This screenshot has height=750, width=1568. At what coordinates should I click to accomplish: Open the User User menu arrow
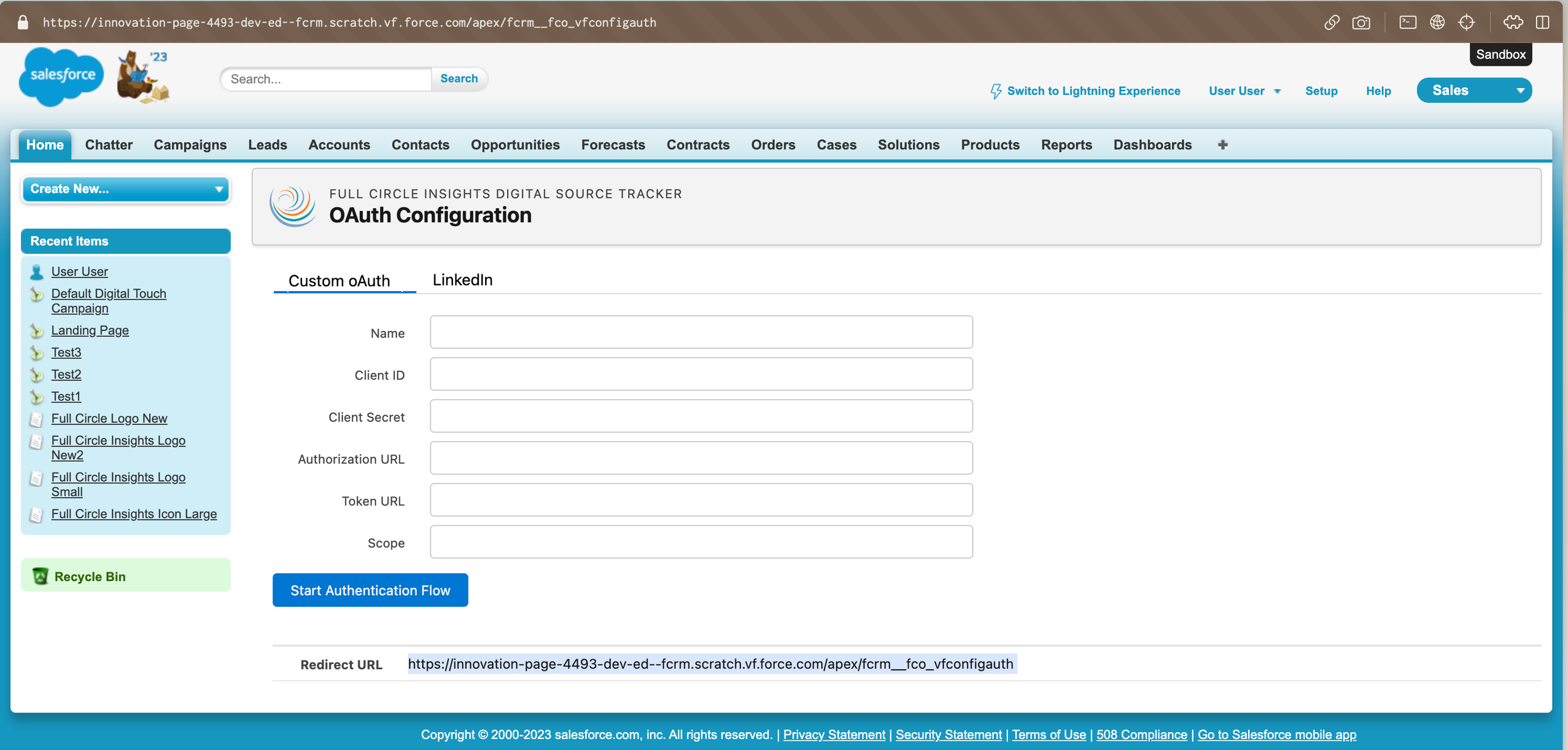point(1278,92)
